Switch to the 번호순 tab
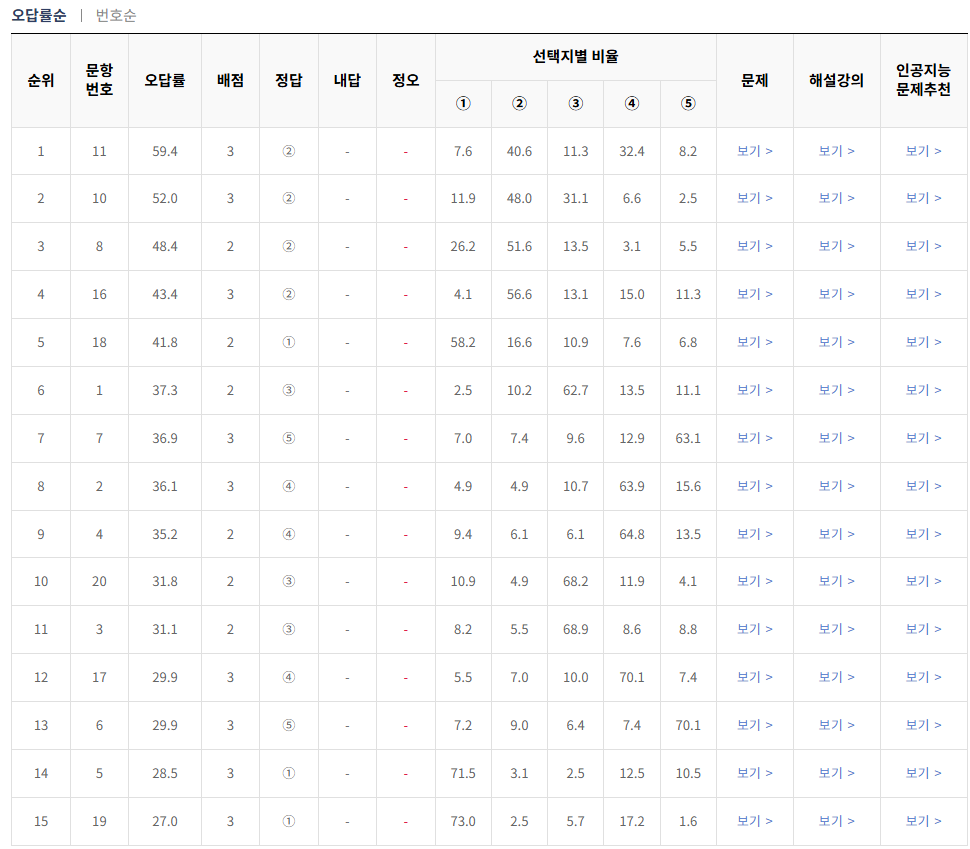The image size is (970, 849). coord(114,16)
